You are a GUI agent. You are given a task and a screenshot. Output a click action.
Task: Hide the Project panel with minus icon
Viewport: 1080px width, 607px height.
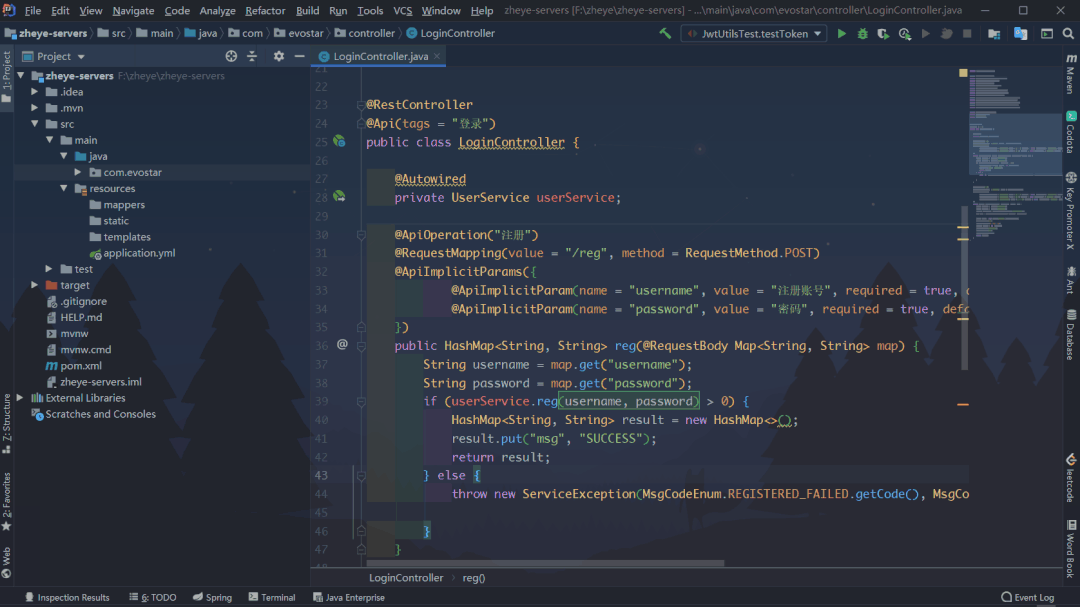point(299,56)
